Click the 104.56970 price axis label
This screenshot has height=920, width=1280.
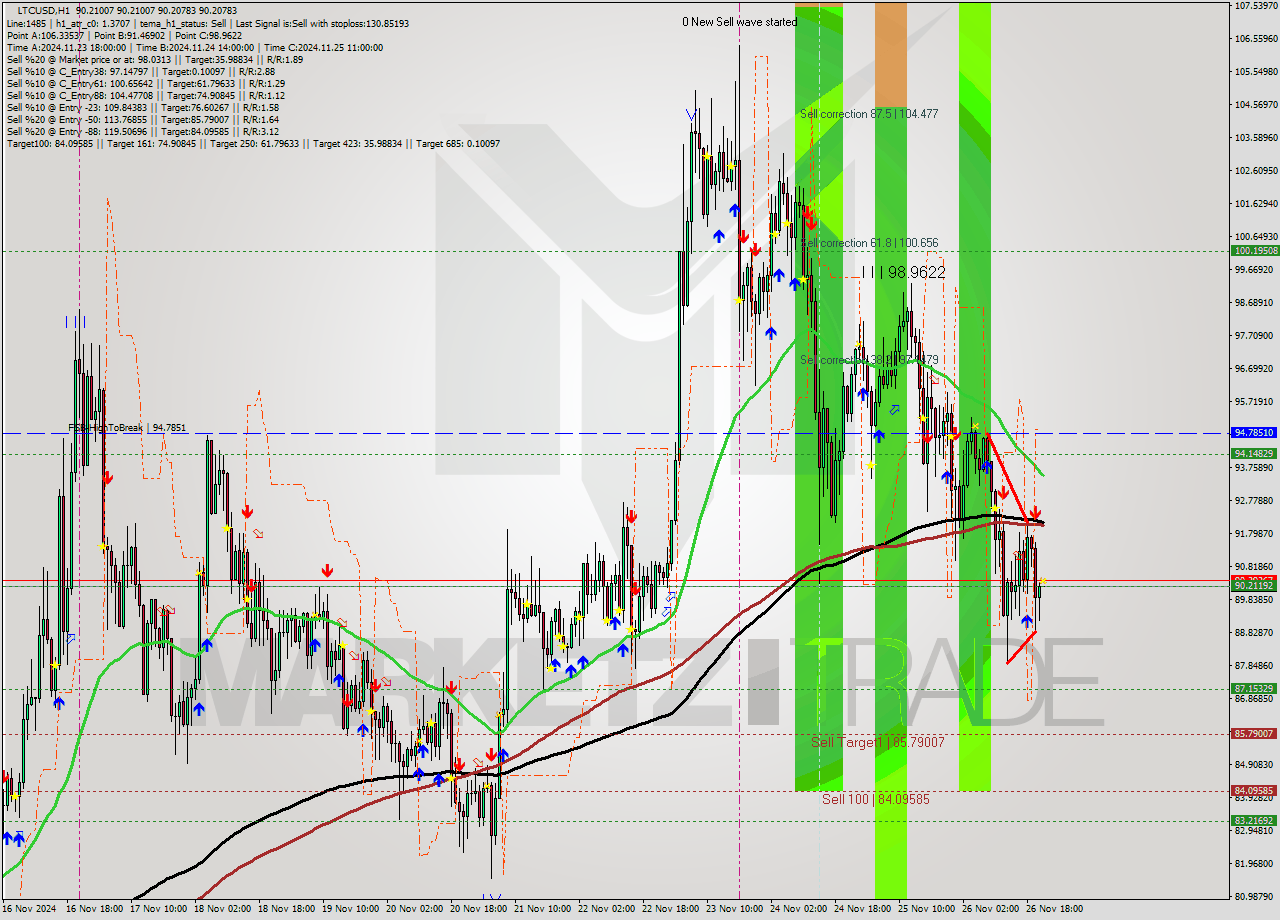tap(1256, 105)
